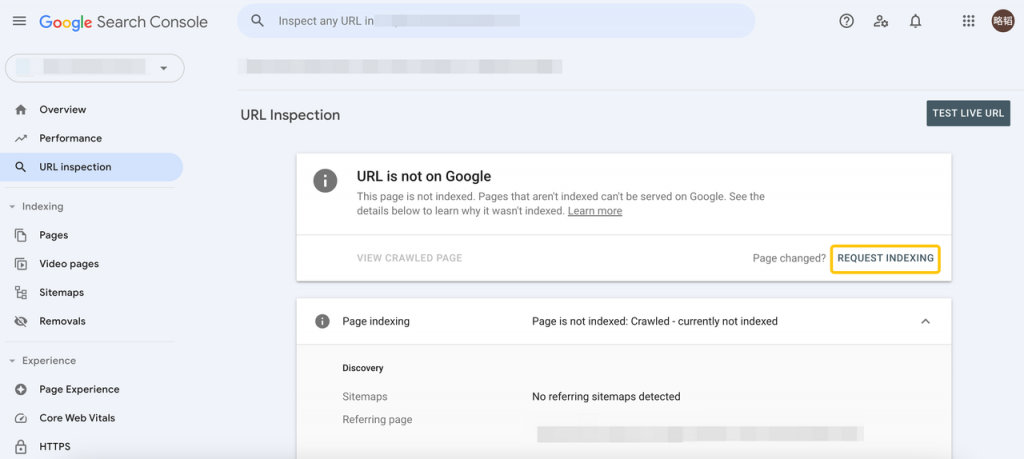The height and width of the screenshot is (459, 1024).
Task: Follow the Learn more link
Action: coord(594,211)
